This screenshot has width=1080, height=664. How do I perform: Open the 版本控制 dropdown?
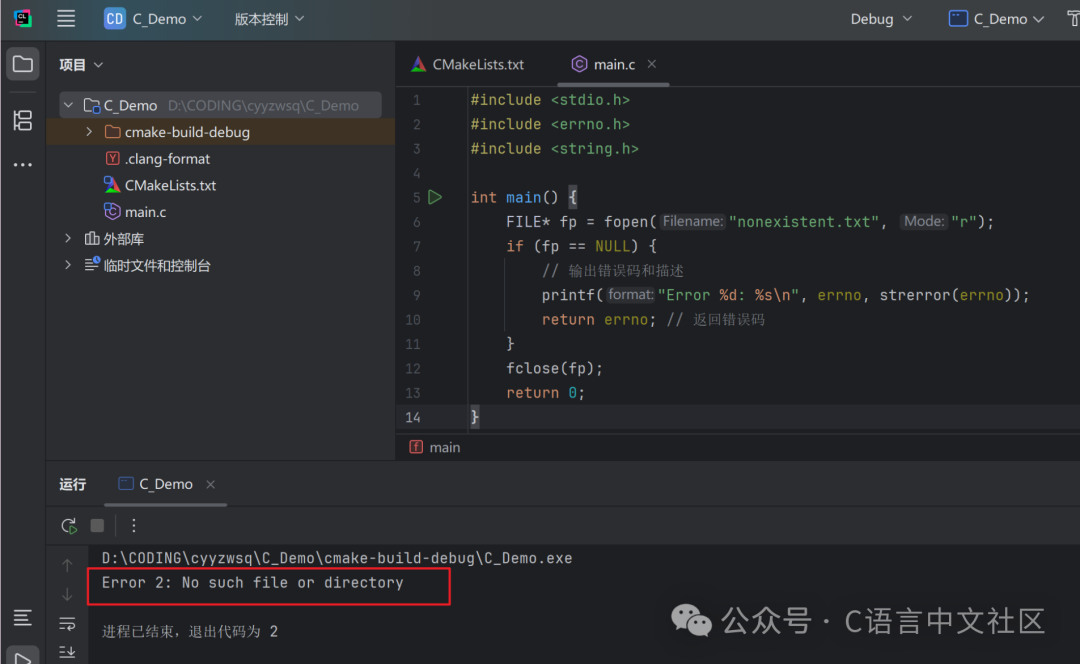tap(269, 19)
